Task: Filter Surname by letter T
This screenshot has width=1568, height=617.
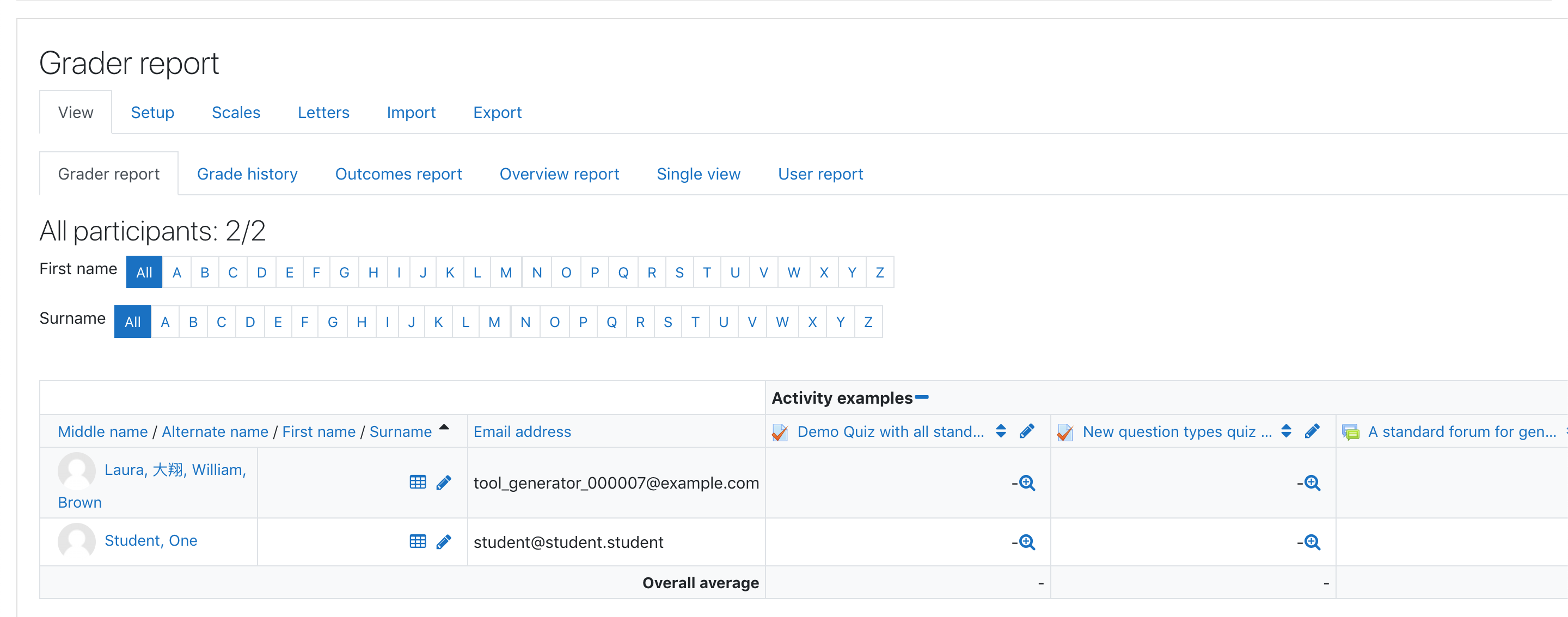Action: (695, 322)
